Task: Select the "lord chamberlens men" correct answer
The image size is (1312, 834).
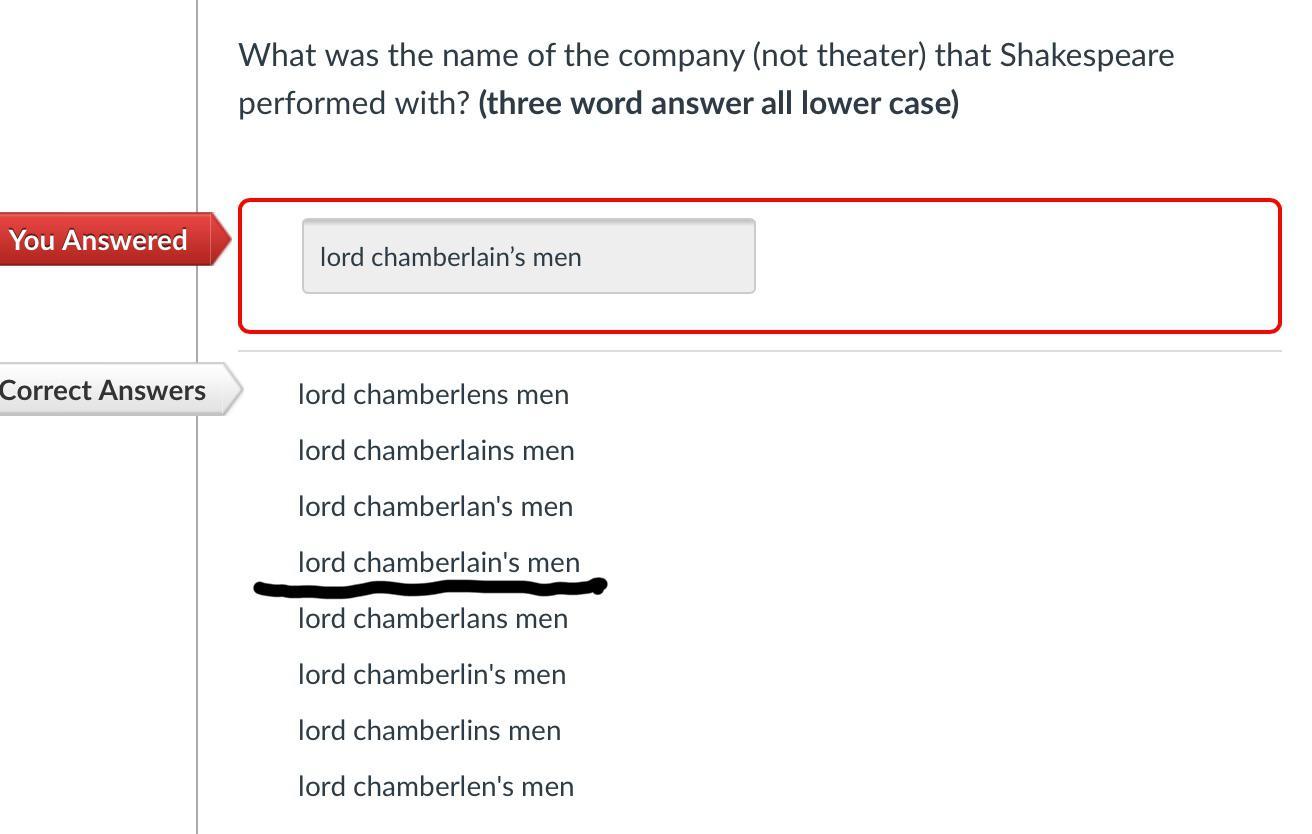Action: (433, 394)
